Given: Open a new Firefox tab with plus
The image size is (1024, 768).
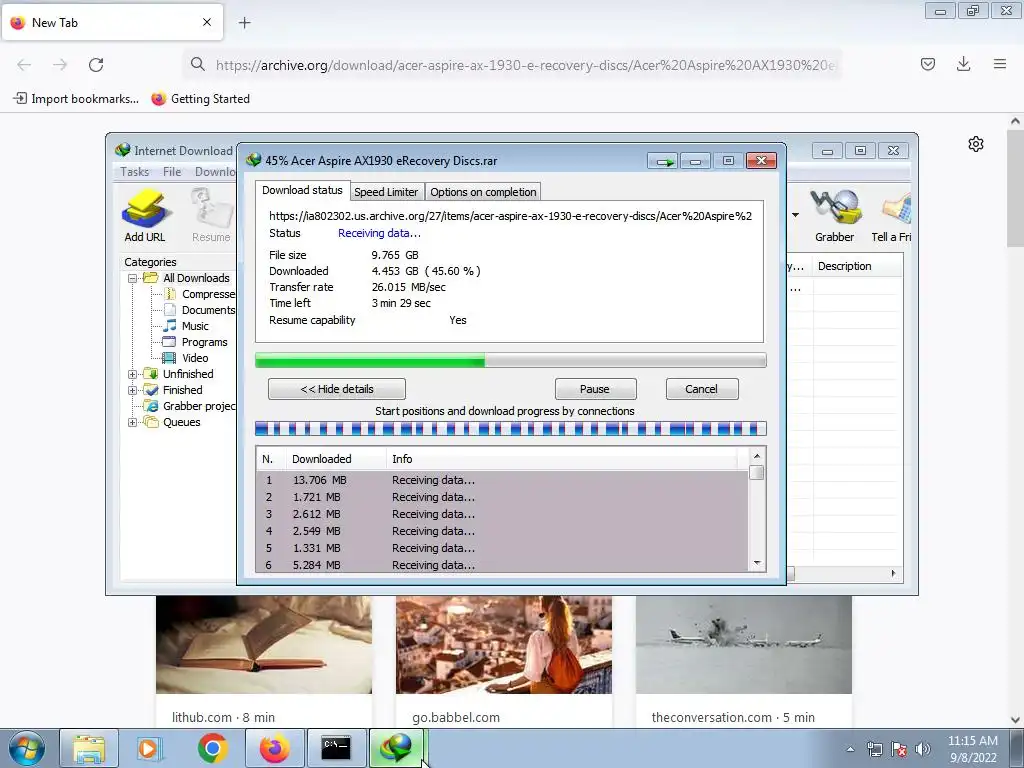Looking at the screenshot, I should (x=244, y=23).
